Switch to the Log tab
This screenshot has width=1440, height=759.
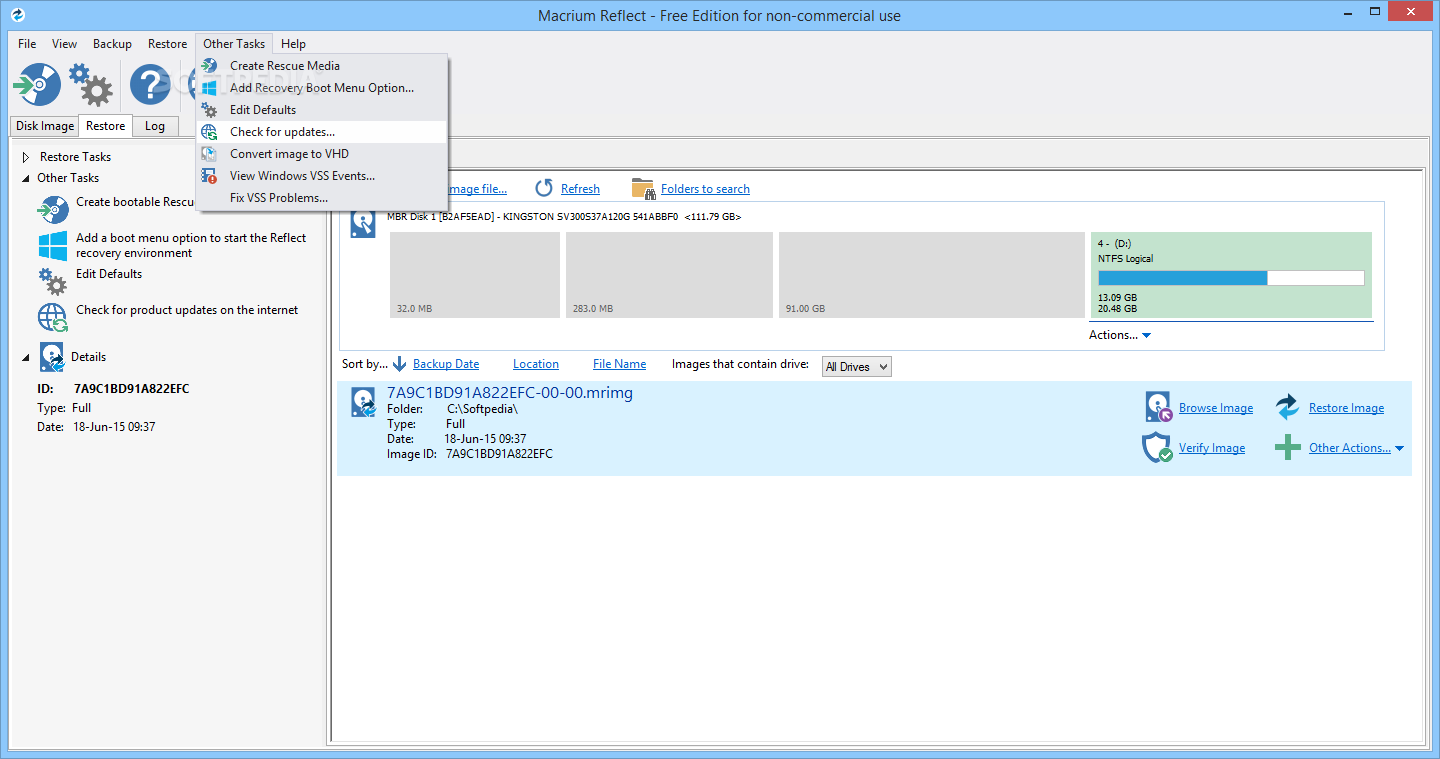pyautogui.click(x=155, y=126)
